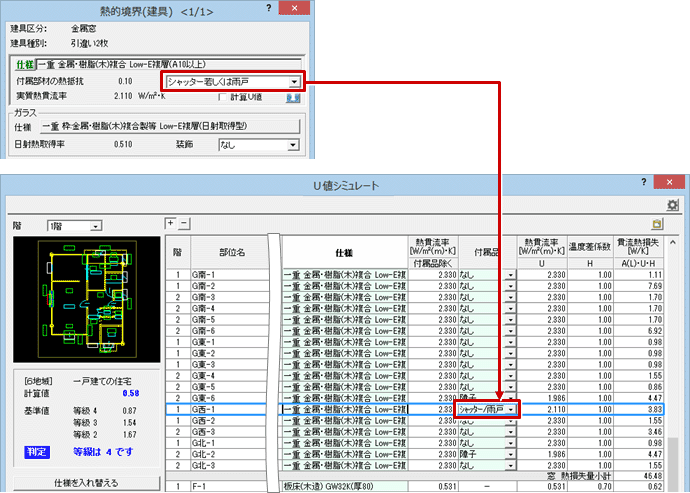Click the blue link next to 計算U値
Screen dimensions: 690x493
click(293, 98)
